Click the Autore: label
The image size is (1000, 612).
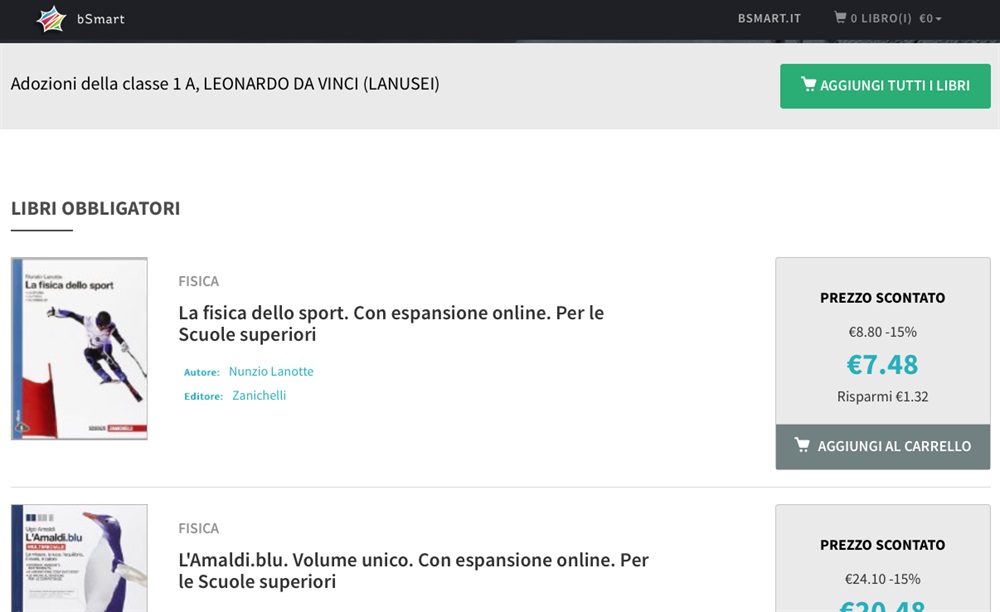point(202,372)
